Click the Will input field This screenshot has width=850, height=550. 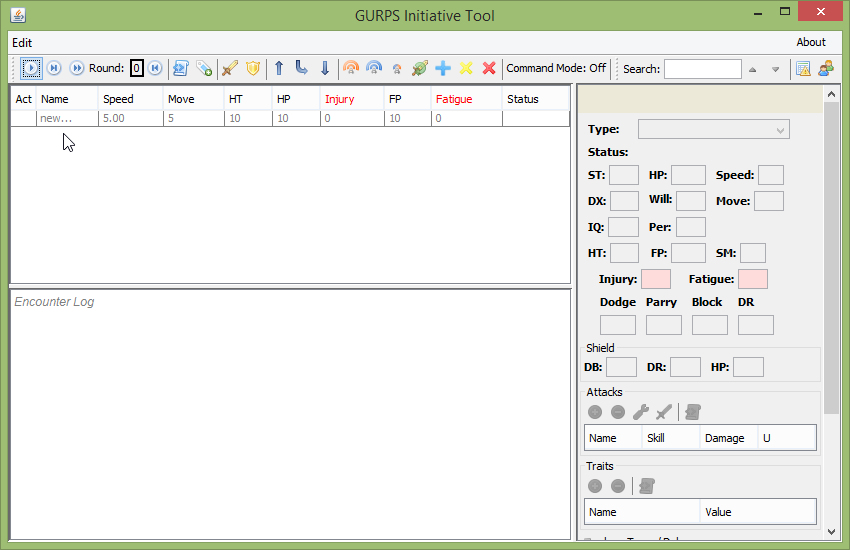691,201
